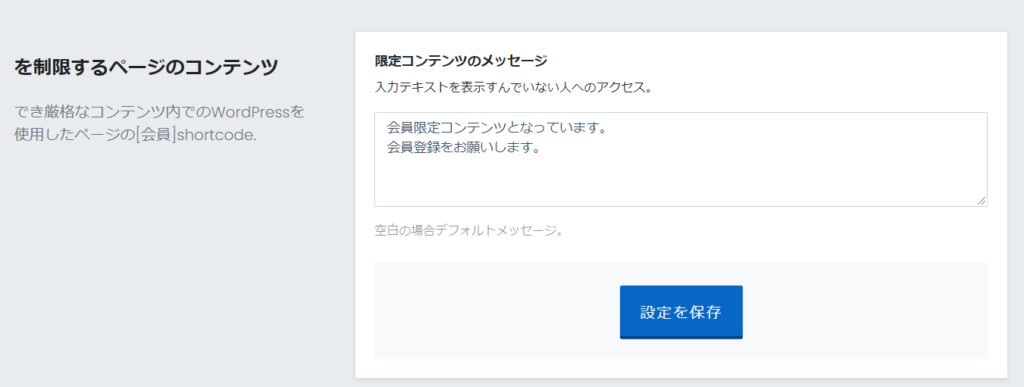Click the 空白の場合デフォルトメッセージ hint text
The height and width of the screenshot is (387, 1024).
[x=468, y=230]
